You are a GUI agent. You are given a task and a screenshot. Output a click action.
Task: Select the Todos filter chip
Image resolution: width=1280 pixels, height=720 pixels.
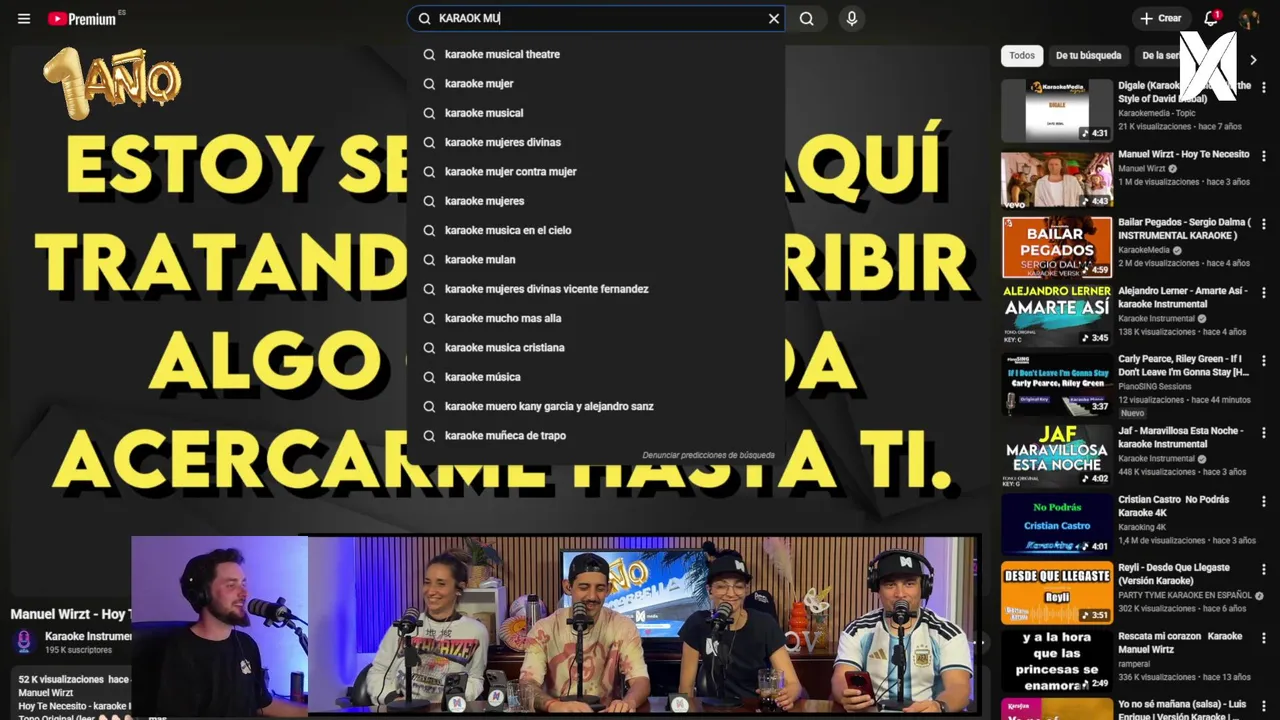[1022, 55]
